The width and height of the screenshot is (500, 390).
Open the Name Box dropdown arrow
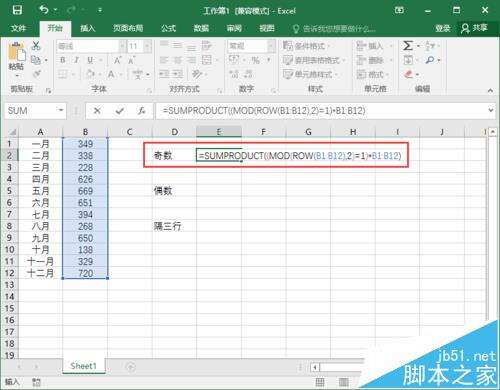pos(61,110)
